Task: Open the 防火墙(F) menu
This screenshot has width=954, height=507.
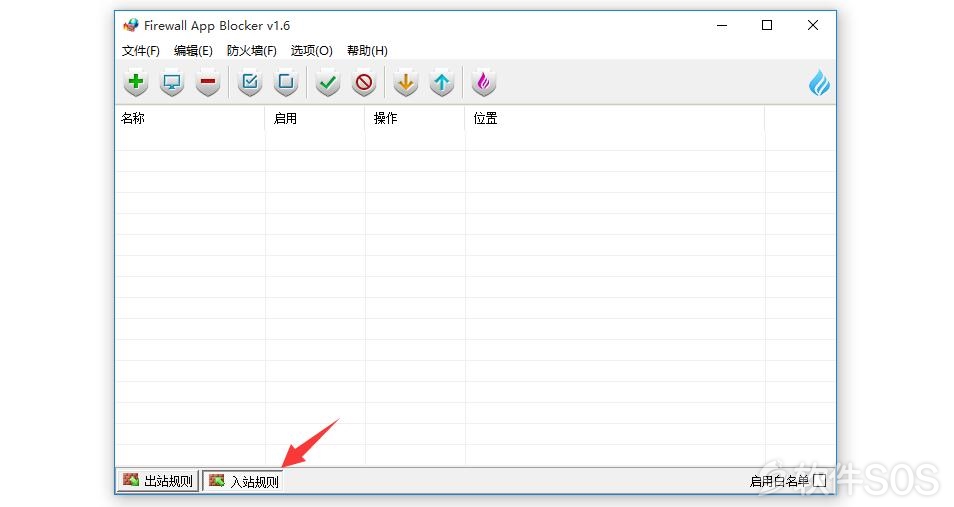Action: (251, 51)
